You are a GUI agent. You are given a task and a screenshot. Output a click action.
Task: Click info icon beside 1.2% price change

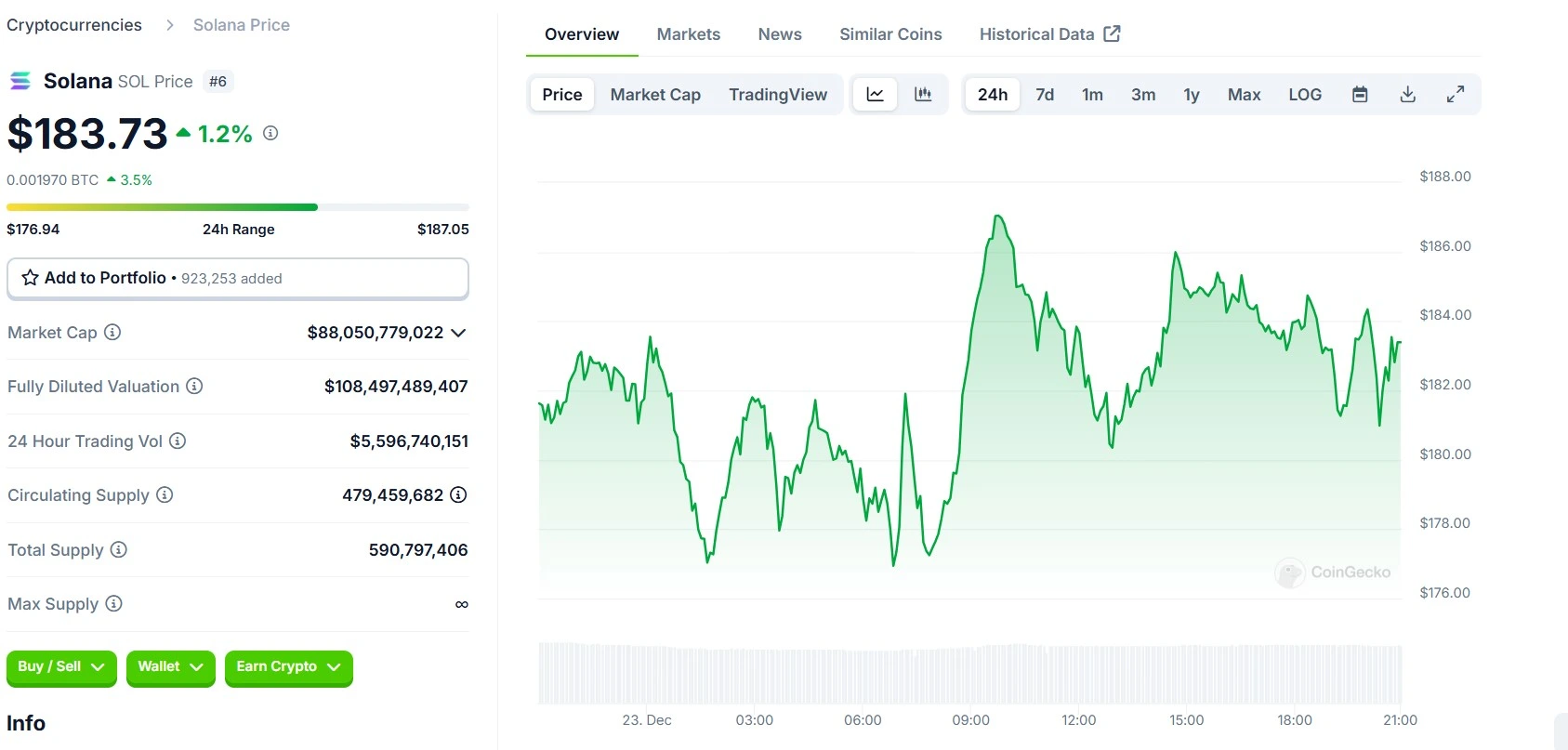pyautogui.click(x=270, y=133)
